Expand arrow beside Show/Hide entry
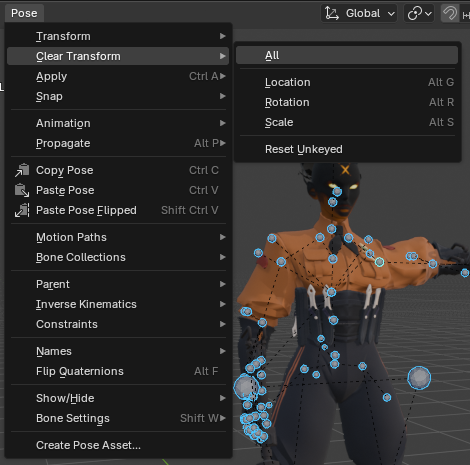Screen dimensions: 470x465 pos(223,398)
